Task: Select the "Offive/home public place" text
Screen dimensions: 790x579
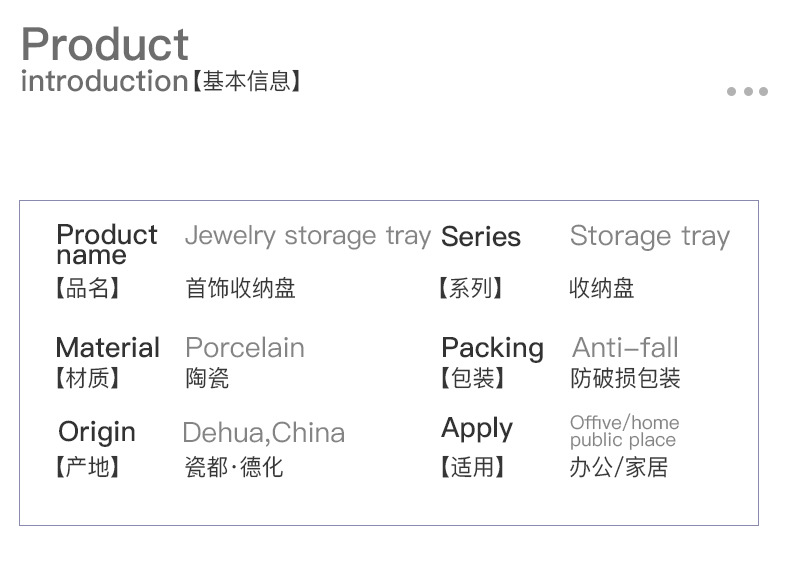Action: click(624, 431)
